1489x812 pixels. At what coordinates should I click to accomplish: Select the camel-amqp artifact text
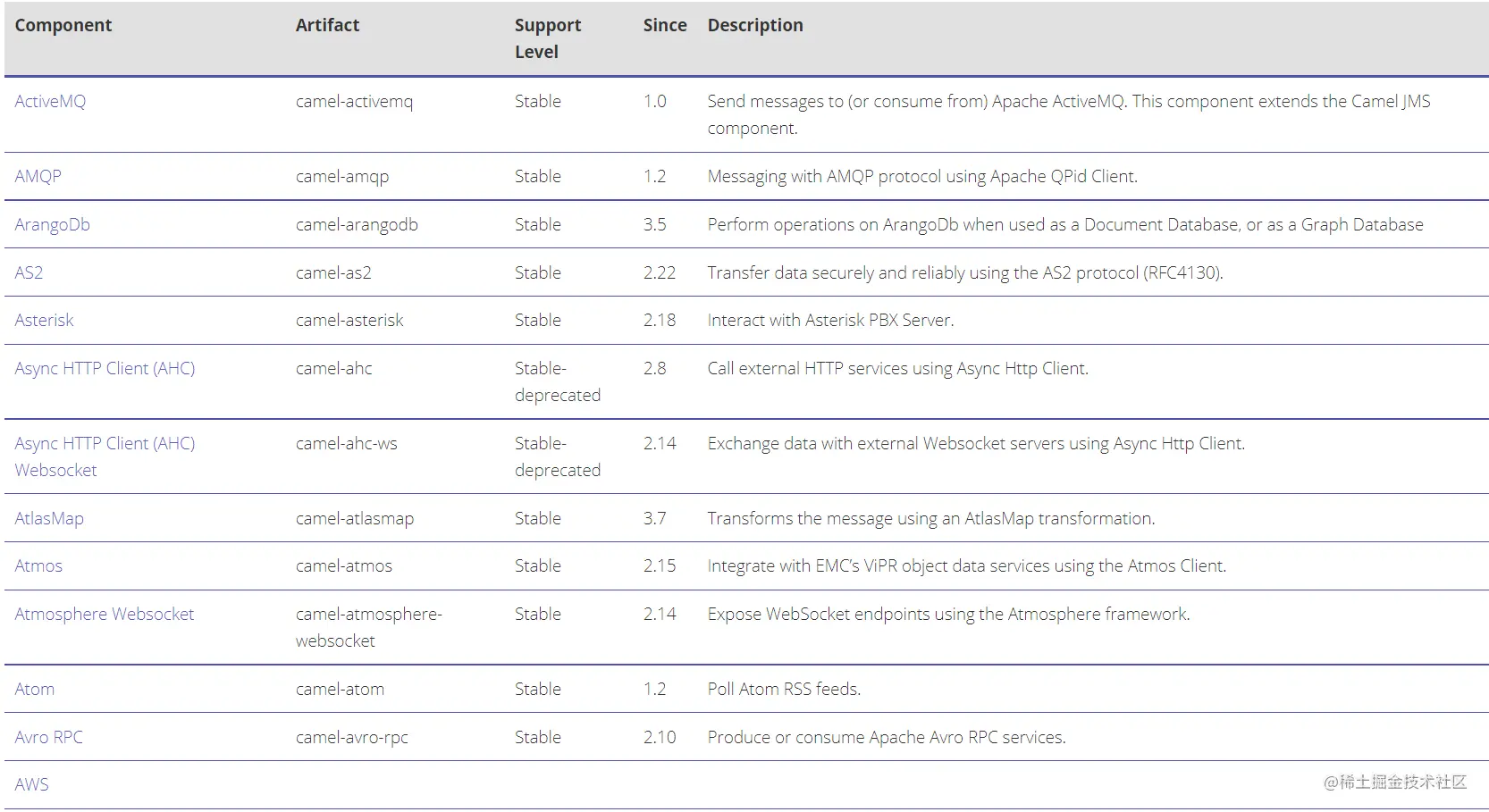tap(342, 176)
